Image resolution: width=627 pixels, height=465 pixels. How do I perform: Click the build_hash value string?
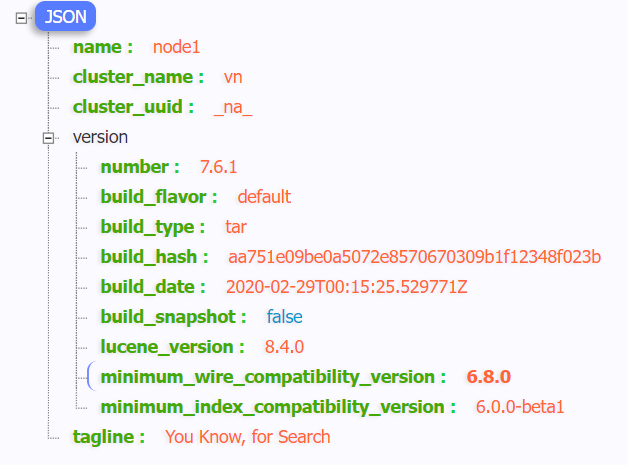(x=414, y=257)
